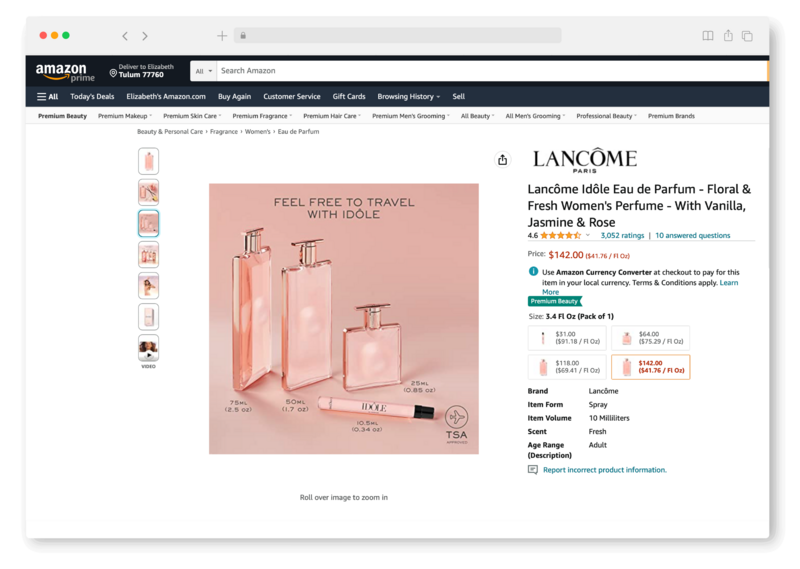Click the Amazon Prime logo

[x=65, y=72]
